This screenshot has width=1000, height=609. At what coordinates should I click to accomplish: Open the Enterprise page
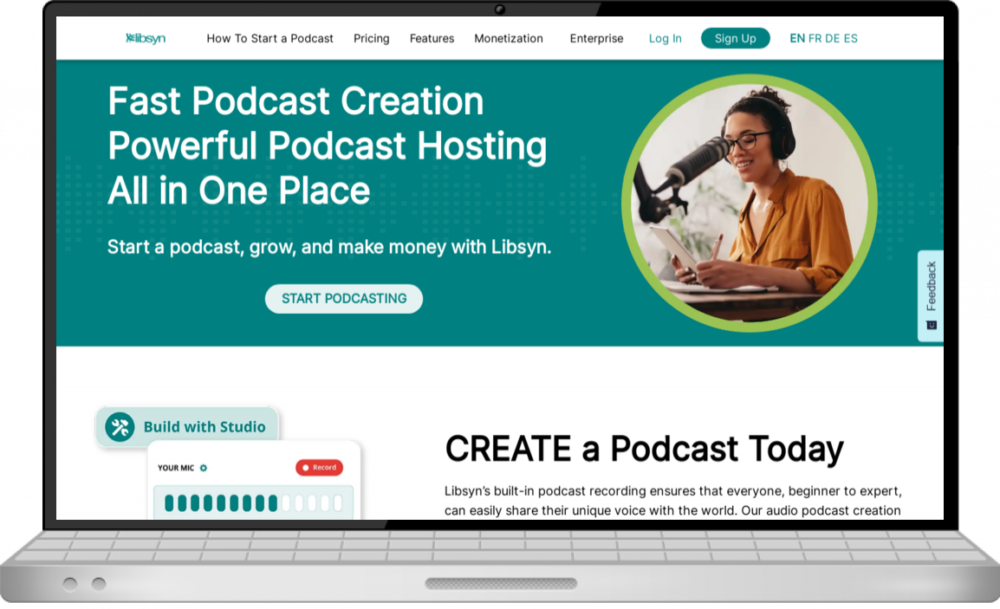(x=596, y=38)
